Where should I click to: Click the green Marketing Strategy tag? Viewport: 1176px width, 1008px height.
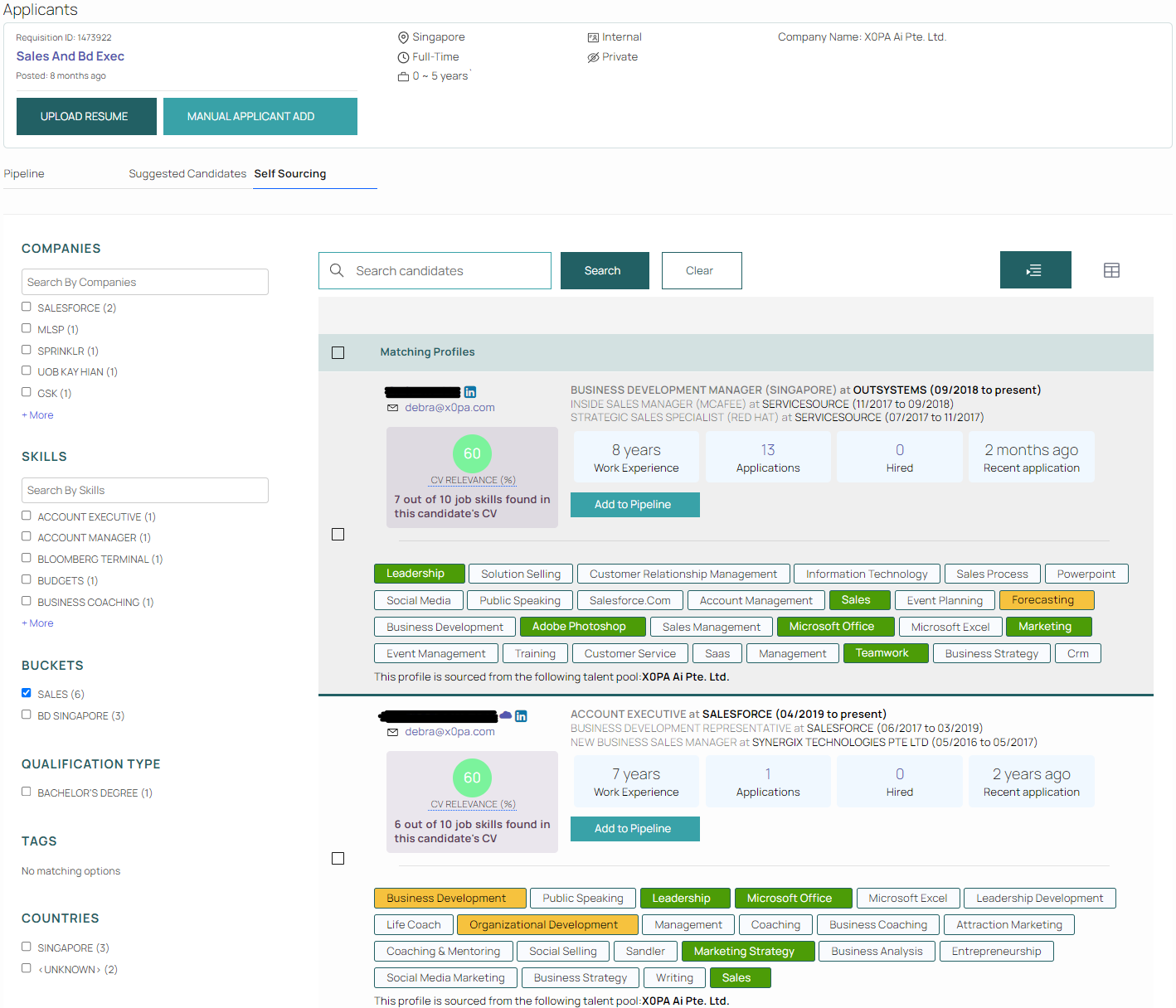(748, 952)
